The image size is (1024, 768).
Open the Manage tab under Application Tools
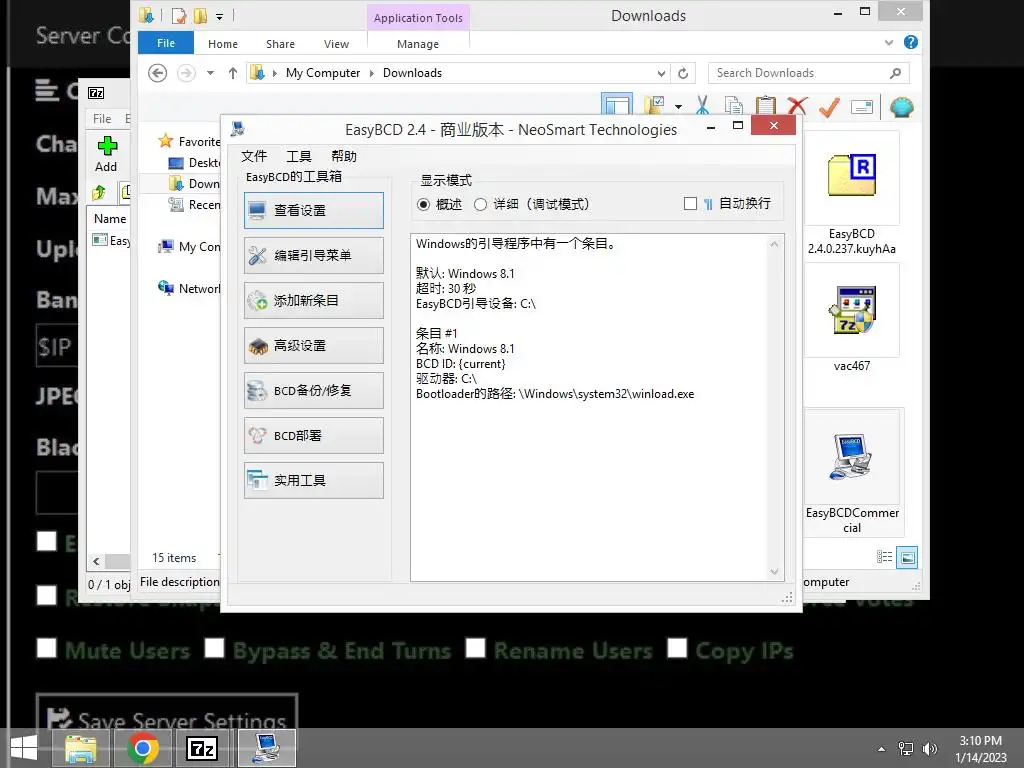coord(418,44)
